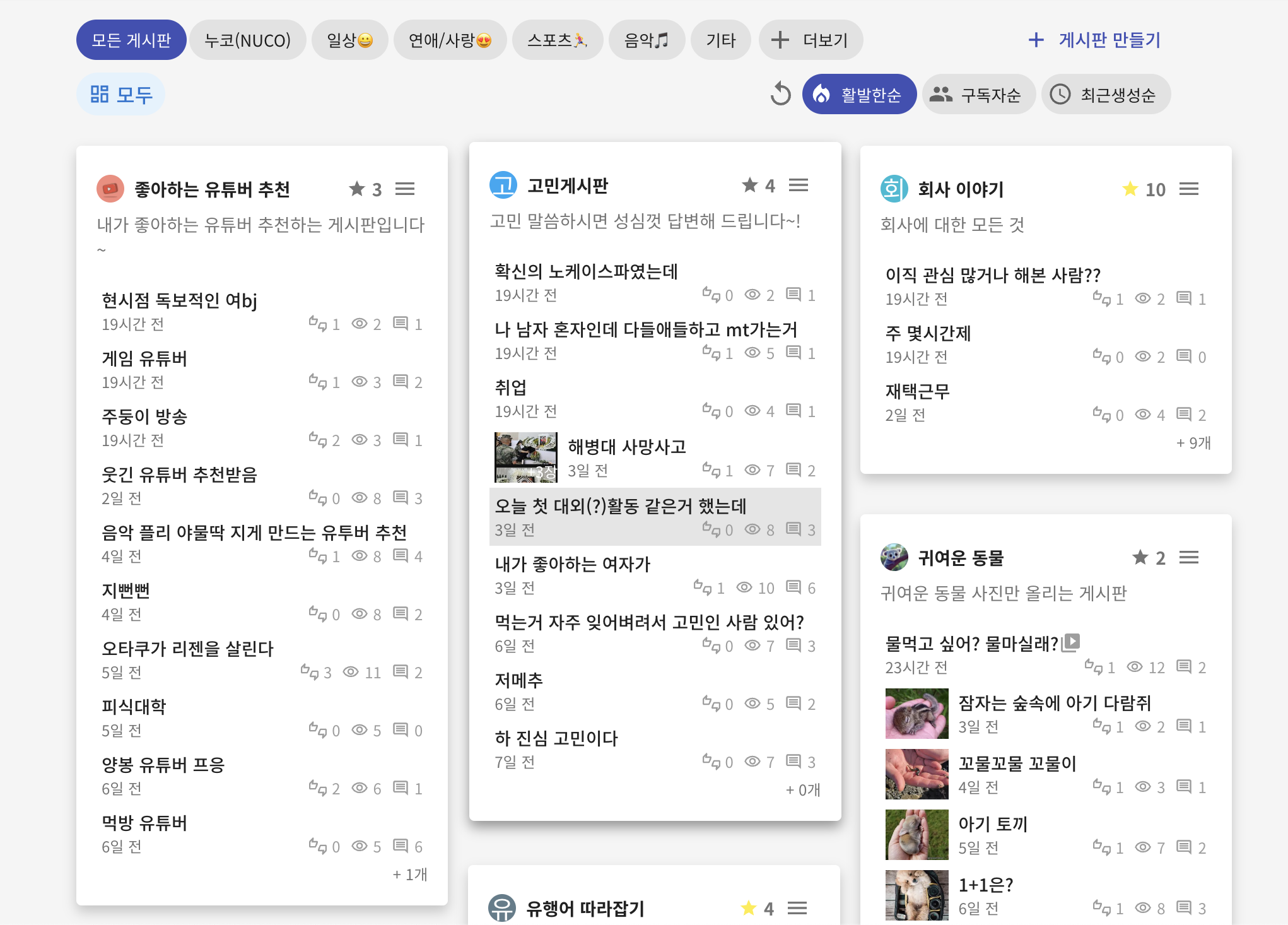Expand the +9개 posts in 회사 이야기

[1193, 443]
